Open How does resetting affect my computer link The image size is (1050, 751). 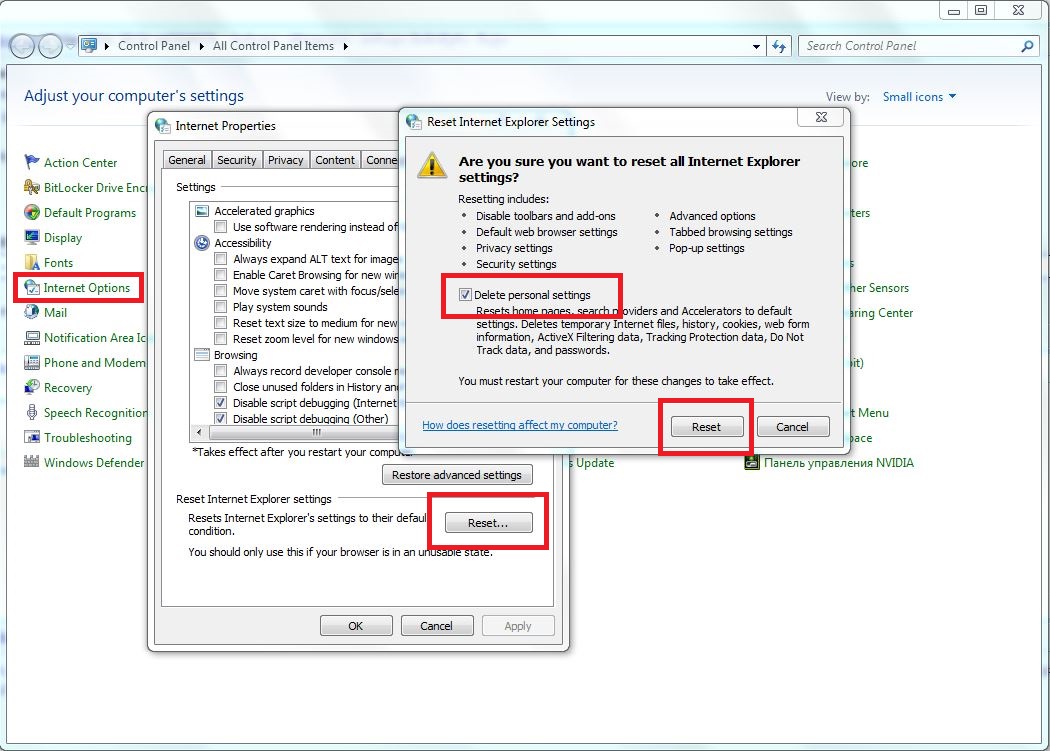[x=520, y=425]
